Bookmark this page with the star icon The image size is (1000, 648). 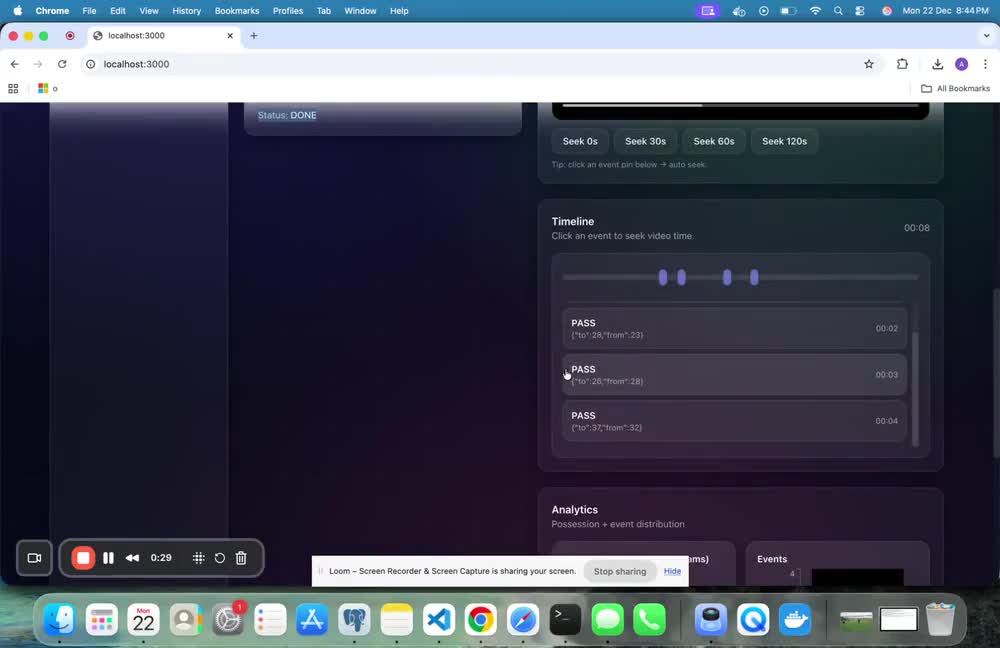point(869,64)
